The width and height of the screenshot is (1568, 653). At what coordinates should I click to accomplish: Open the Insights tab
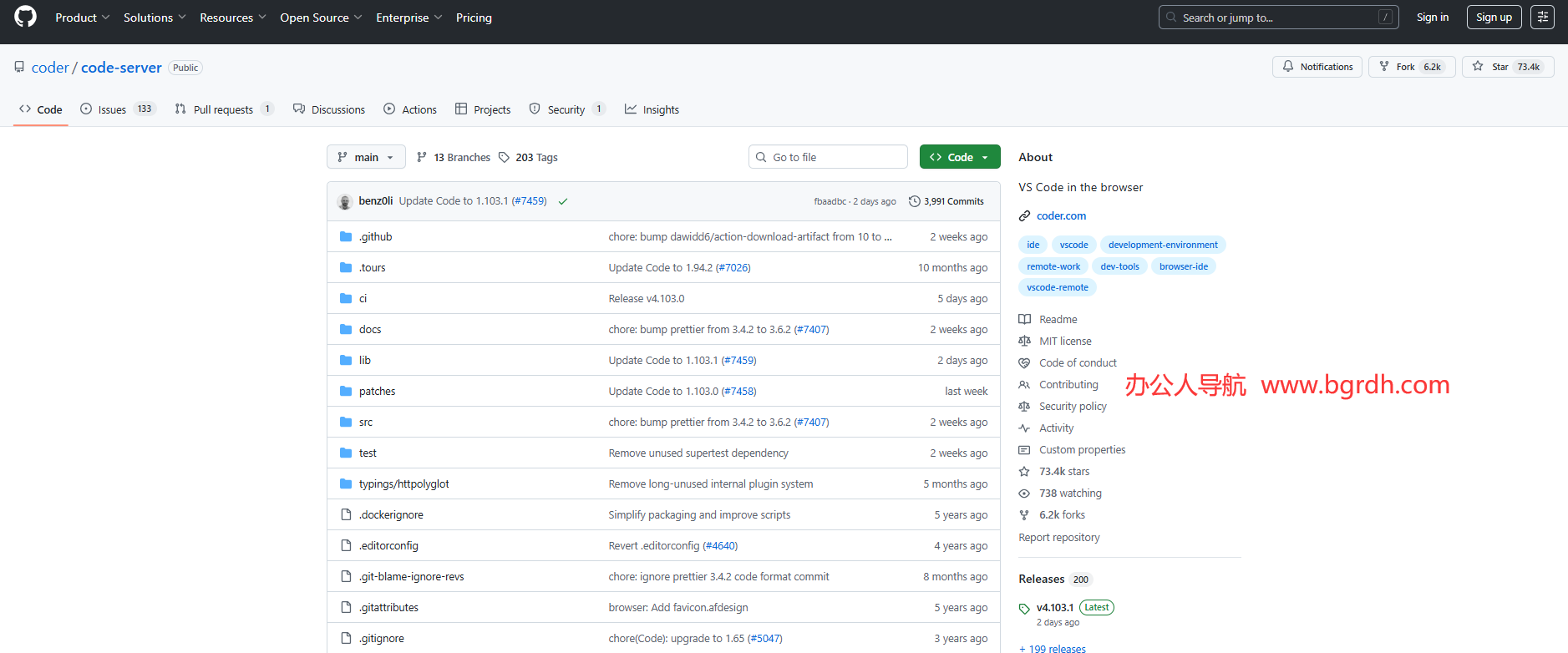[x=652, y=109]
